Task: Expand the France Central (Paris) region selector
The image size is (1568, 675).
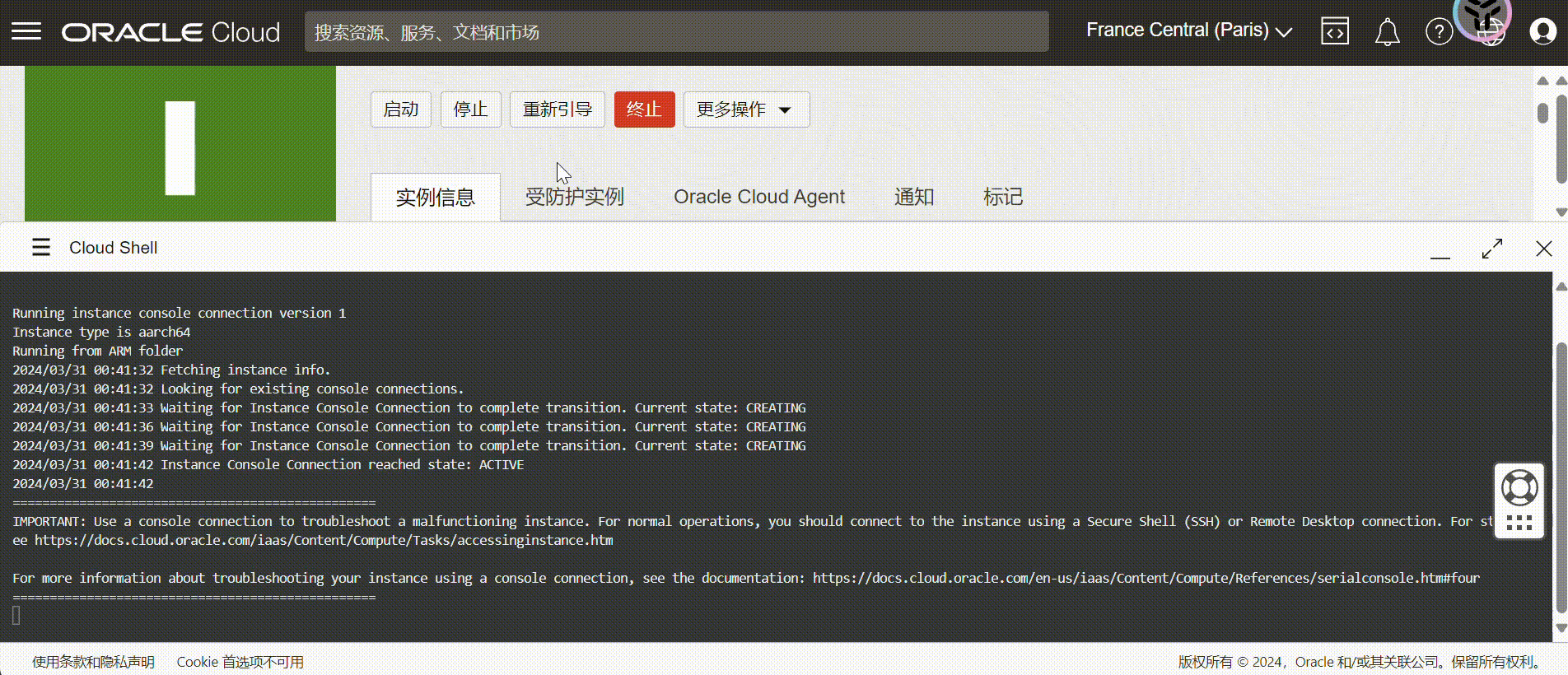Action: [1188, 30]
